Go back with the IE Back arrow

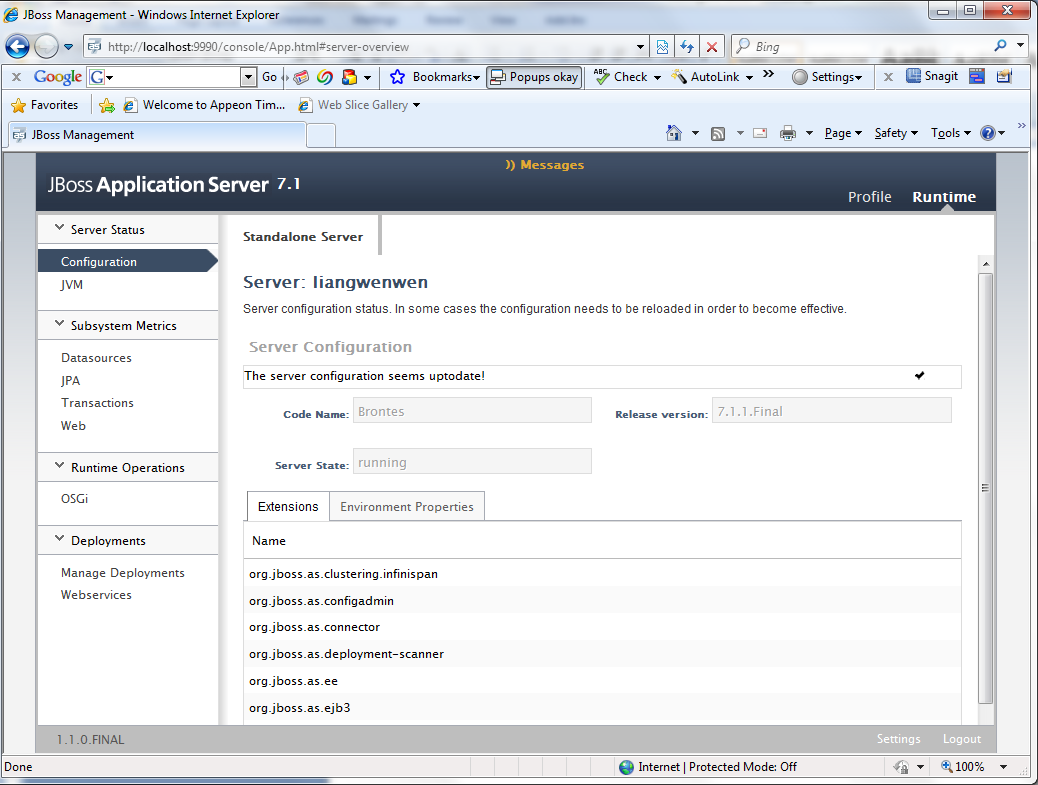coord(17,46)
